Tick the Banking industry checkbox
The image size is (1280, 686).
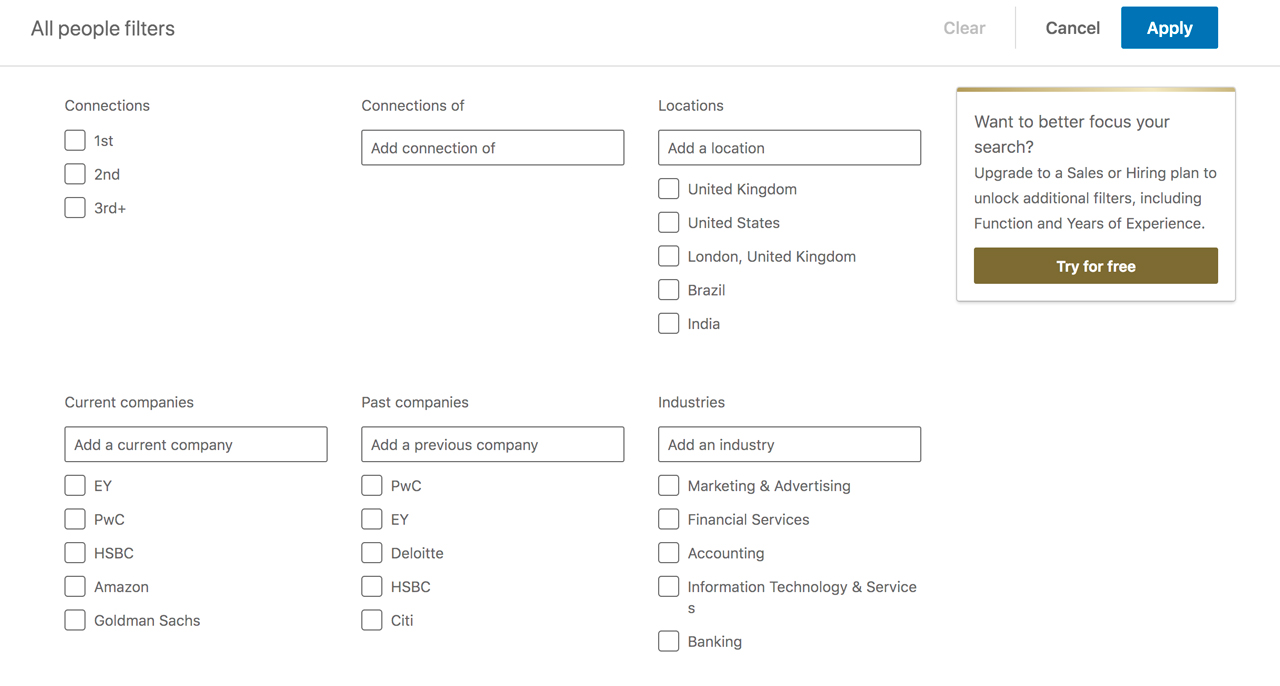click(x=669, y=641)
